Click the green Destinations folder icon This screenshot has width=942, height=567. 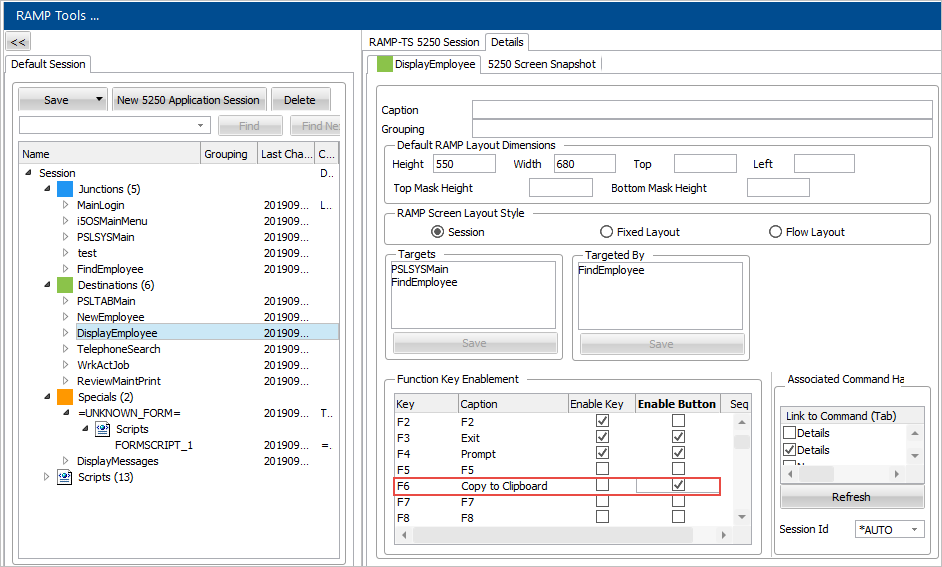(x=65, y=285)
